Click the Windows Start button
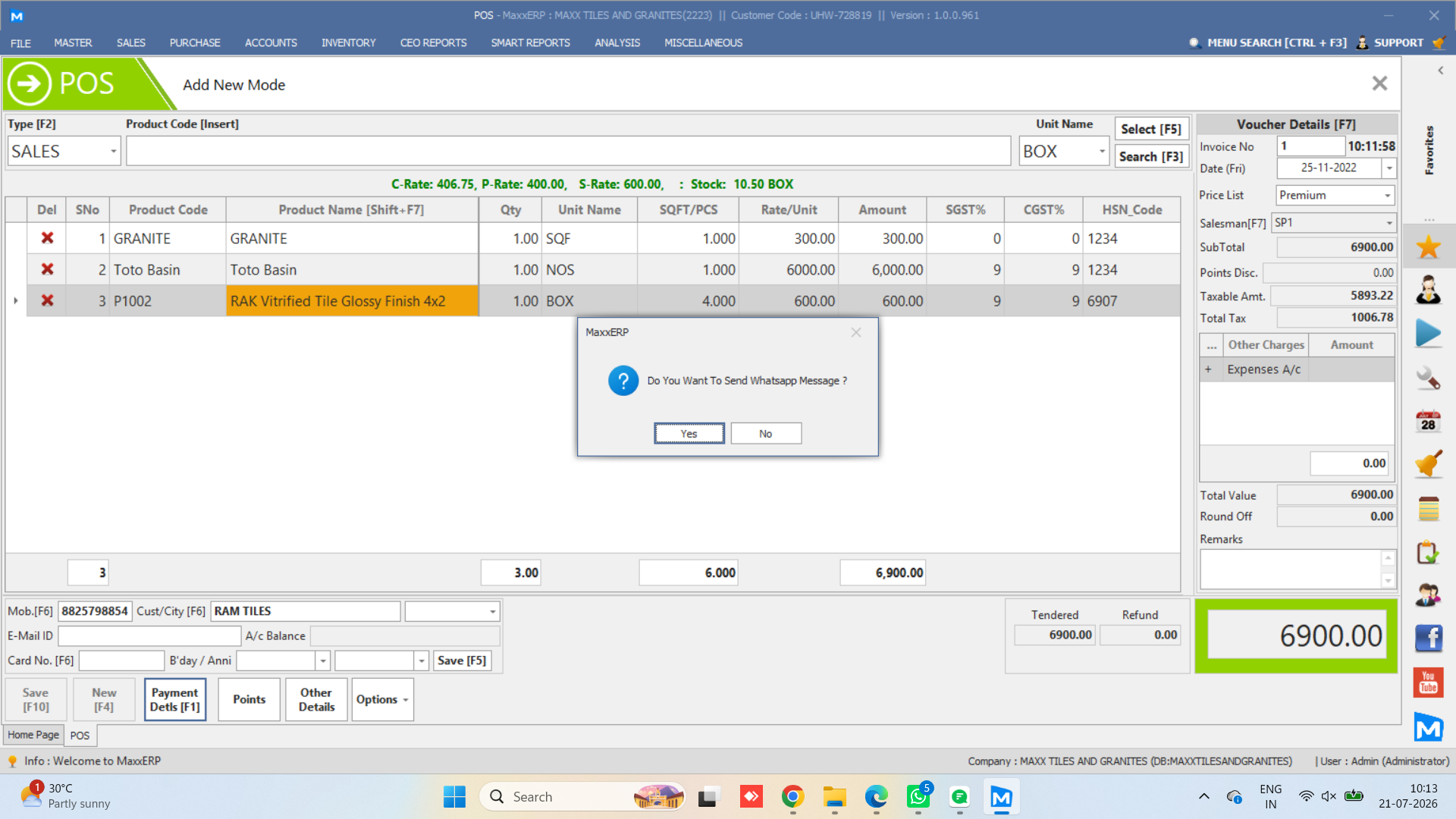 [454, 796]
